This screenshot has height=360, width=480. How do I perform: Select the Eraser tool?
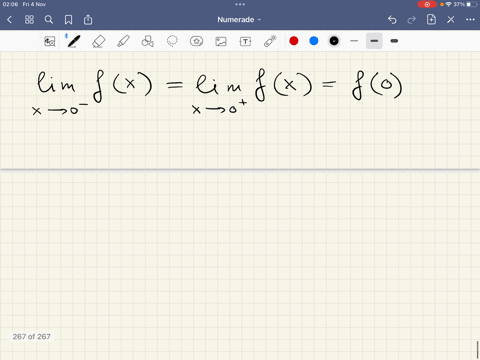click(99, 41)
